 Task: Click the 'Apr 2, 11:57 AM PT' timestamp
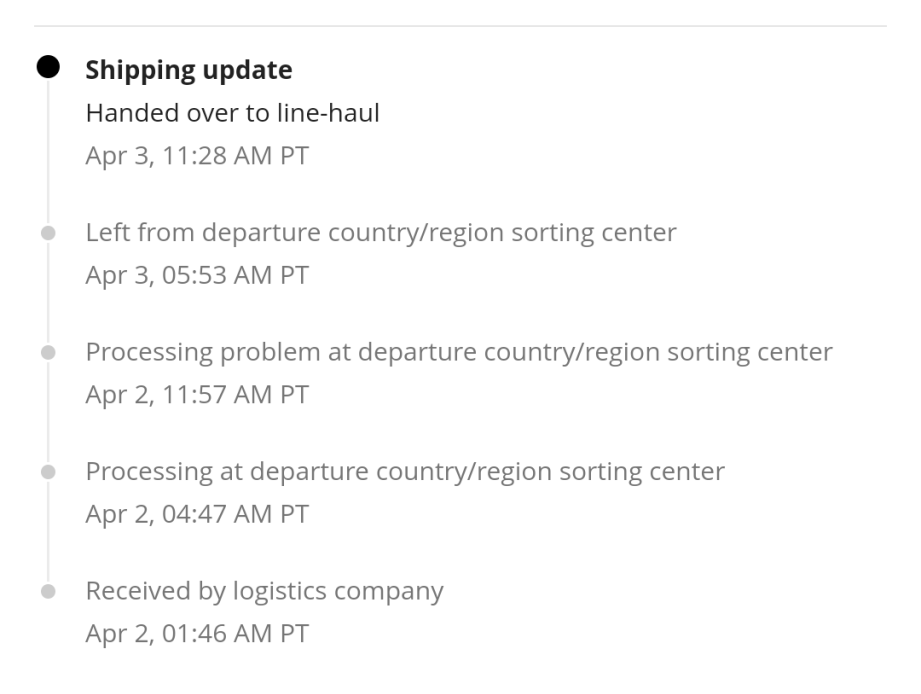197,395
